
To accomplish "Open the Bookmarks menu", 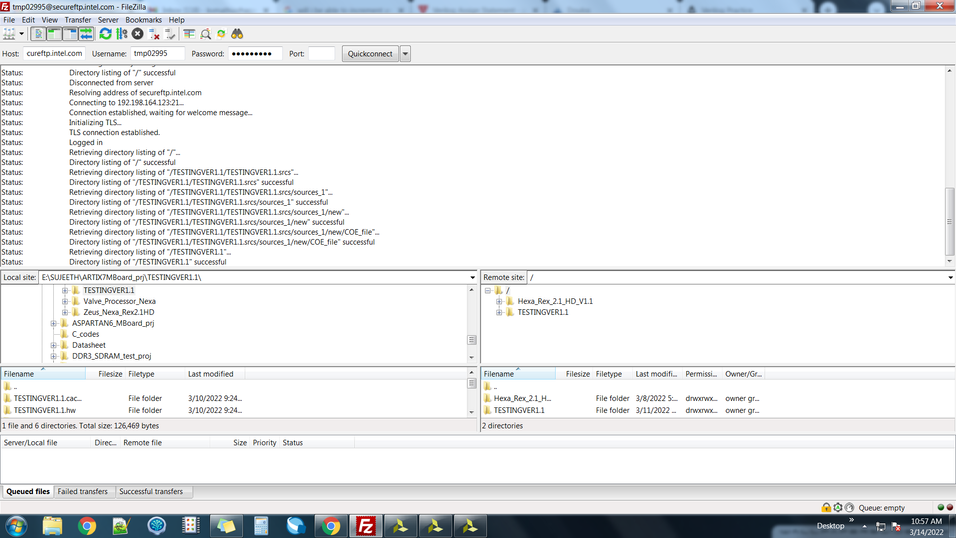I will (x=143, y=20).
